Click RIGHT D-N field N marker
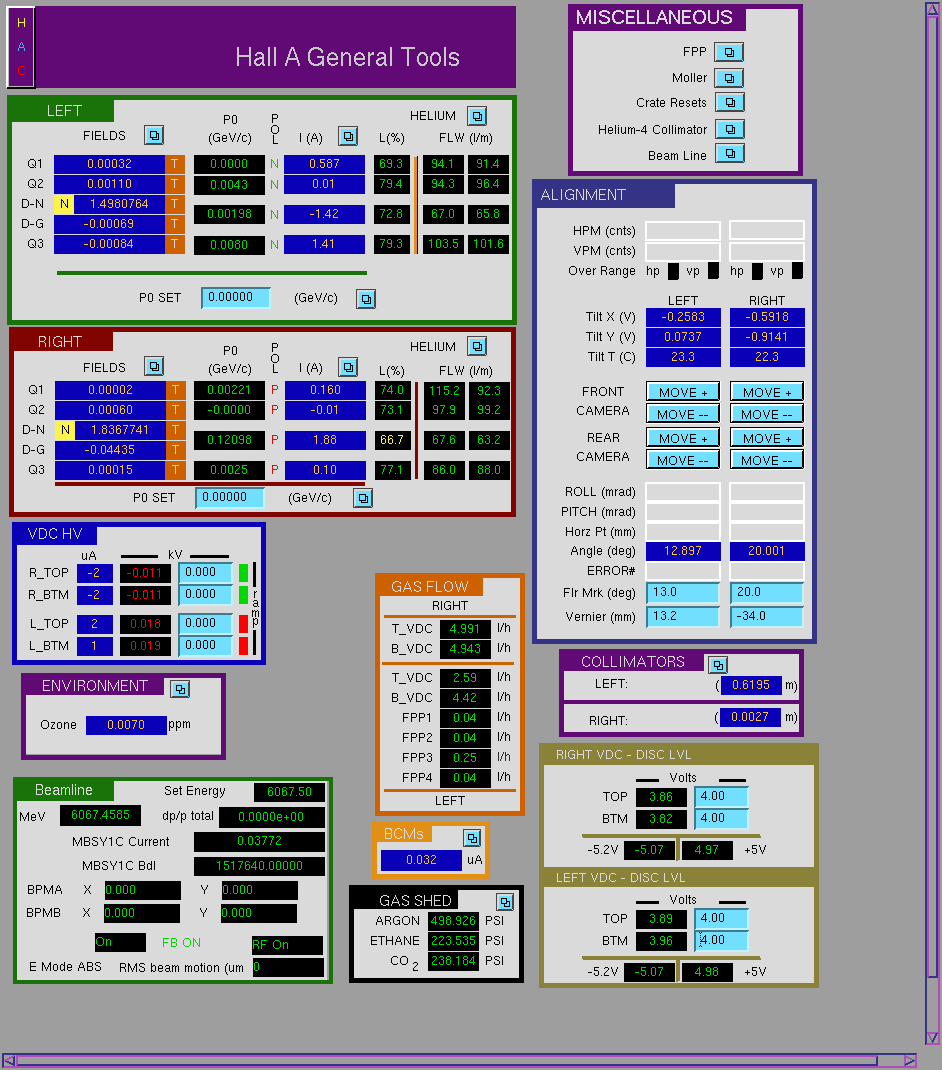The image size is (942, 1070). point(65,430)
